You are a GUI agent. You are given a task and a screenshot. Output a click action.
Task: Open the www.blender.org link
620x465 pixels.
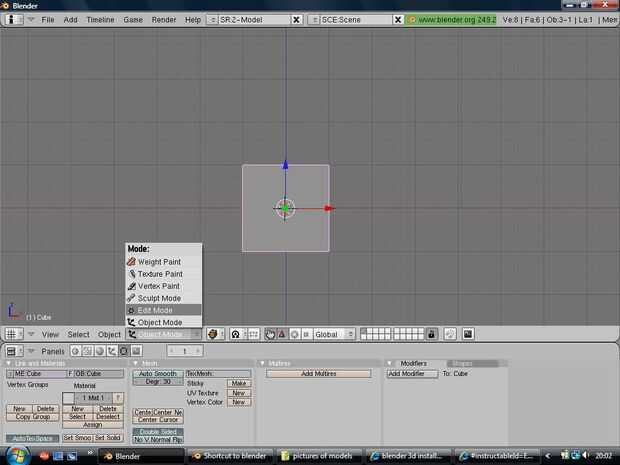click(451, 19)
